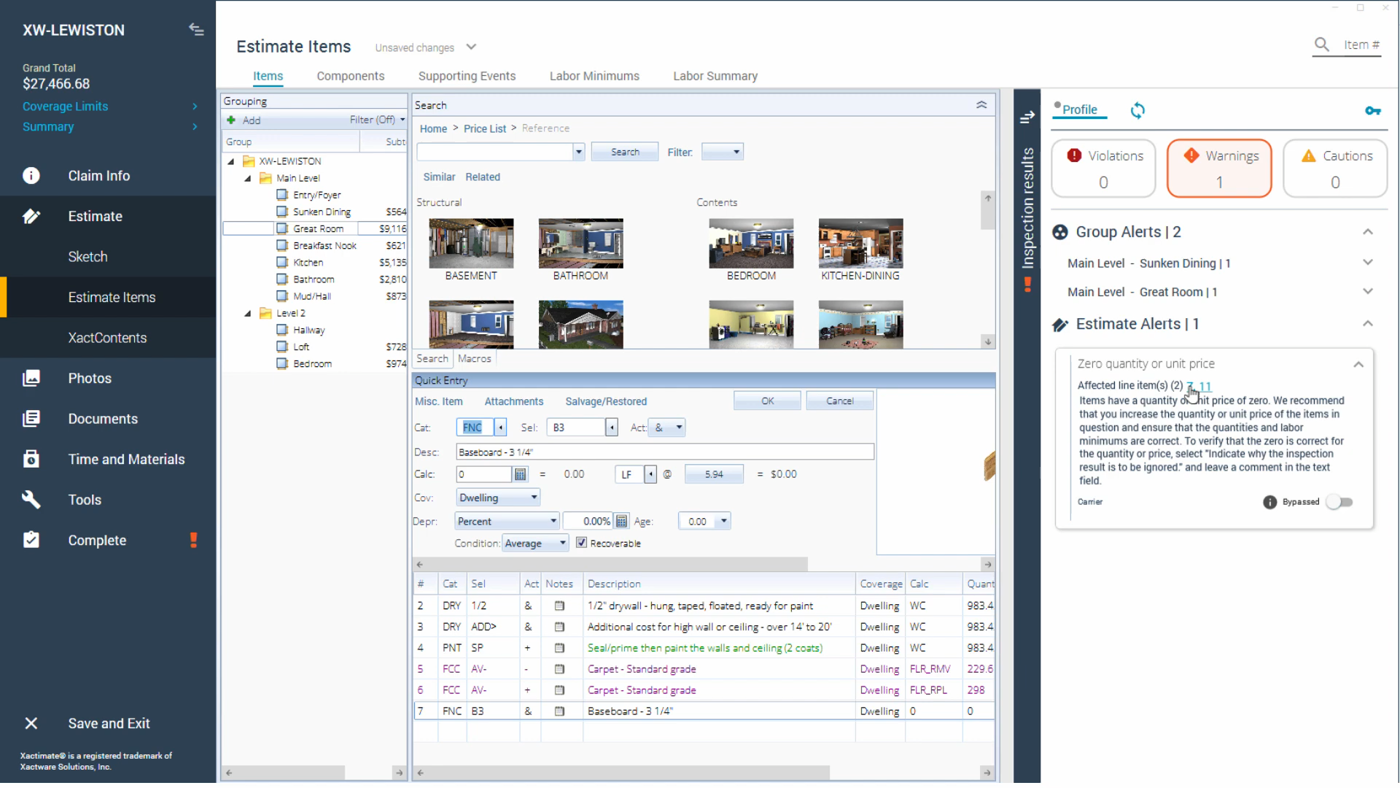The width and height of the screenshot is (1400, 788).
Task: Open the Filter (Off) dropdown in Grouping
Action: 377,120
